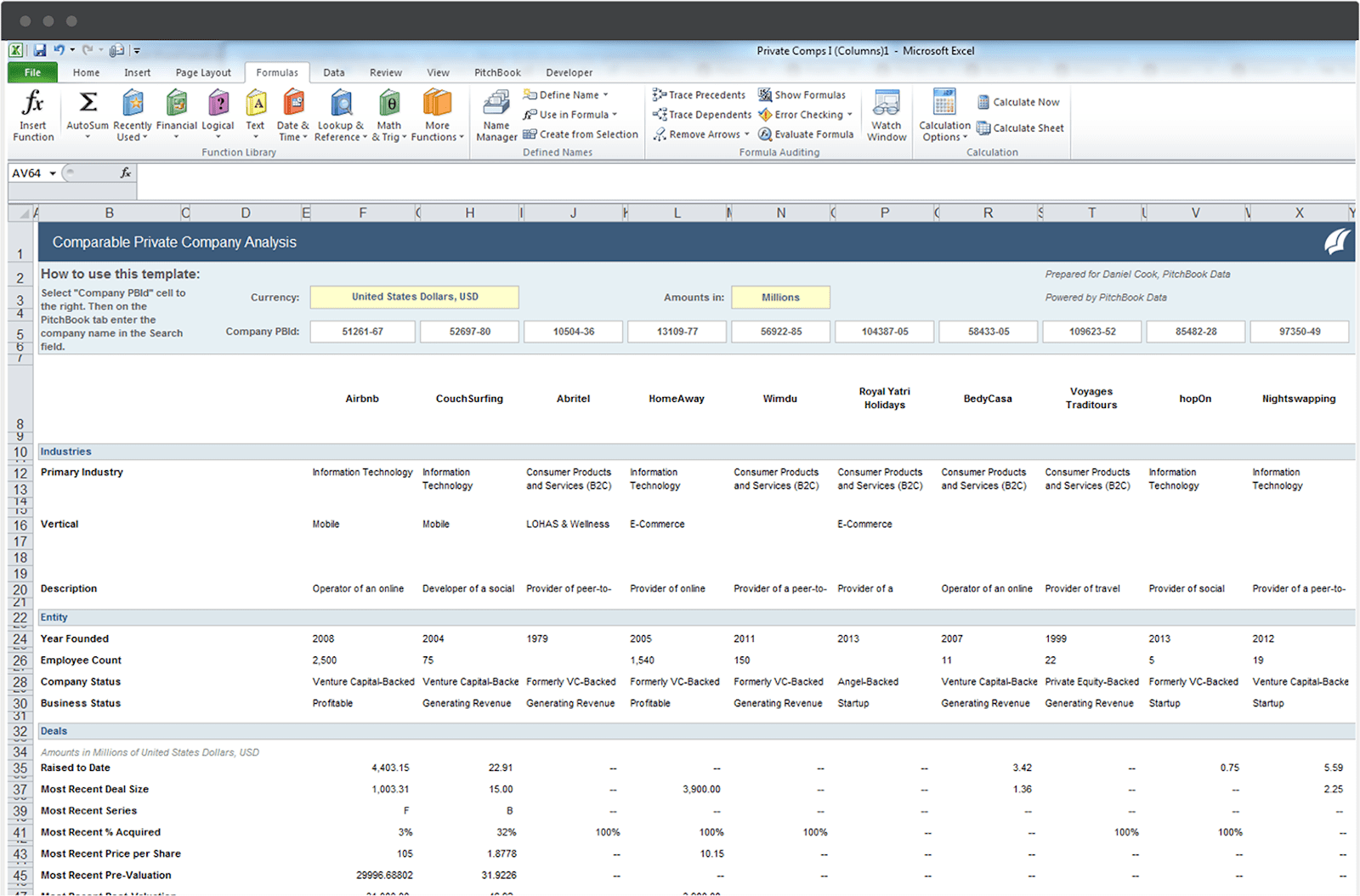Open the Define Name dropdown

tap(605, 95)
